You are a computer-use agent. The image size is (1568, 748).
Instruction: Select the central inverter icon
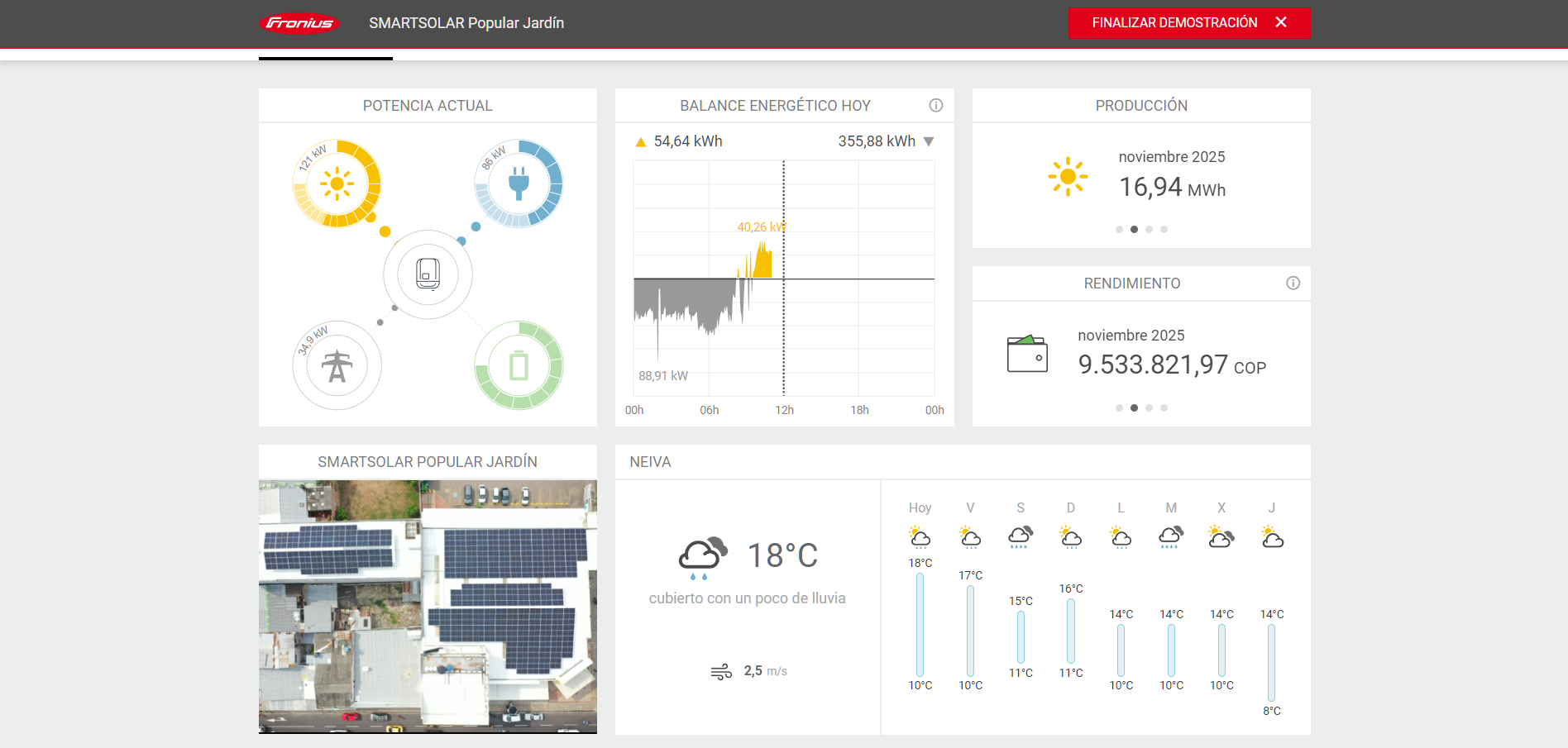pyautogui.click(x=428, y=274)
